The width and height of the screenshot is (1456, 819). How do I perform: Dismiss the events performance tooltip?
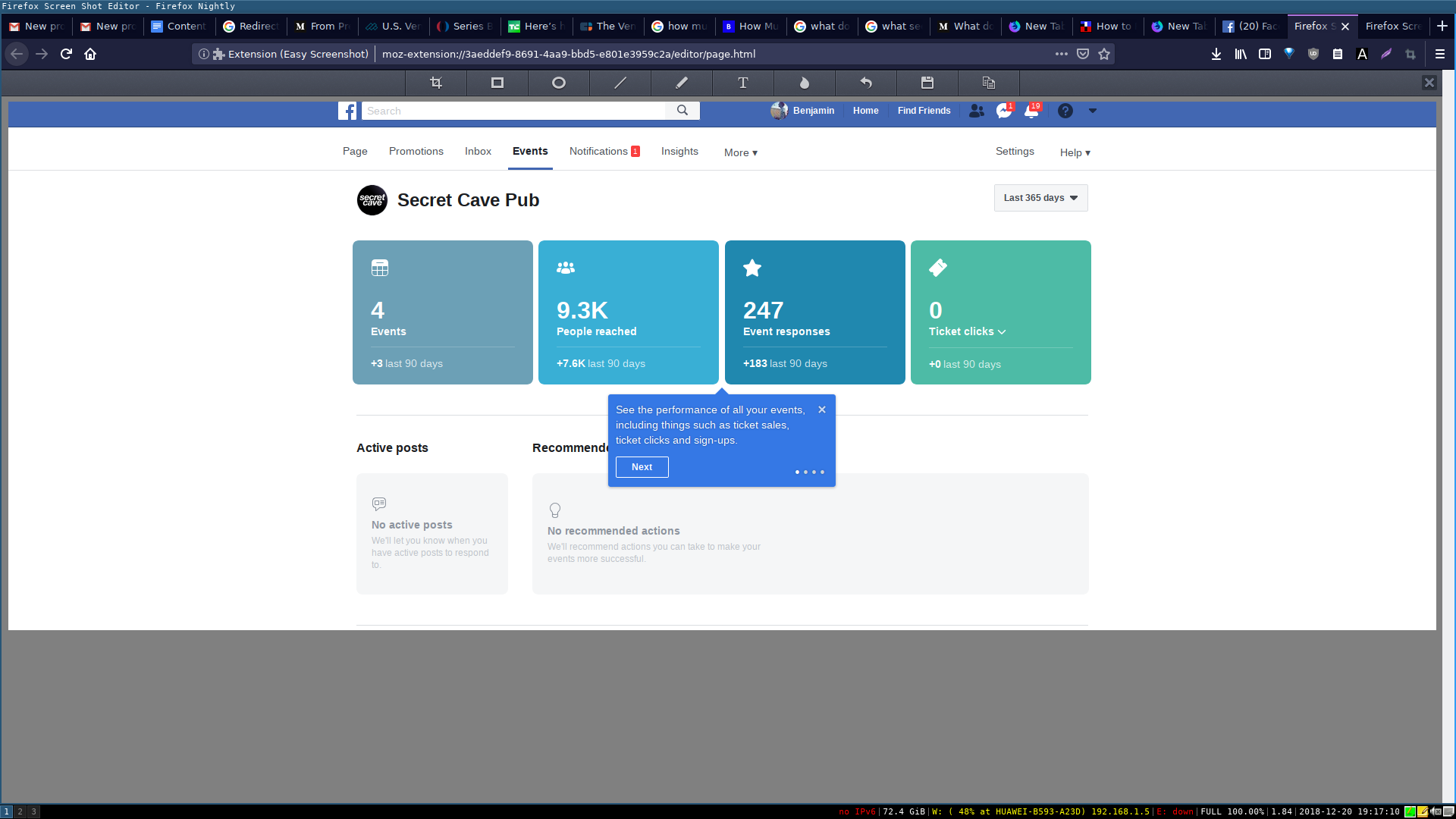click(x=822, y=409)
